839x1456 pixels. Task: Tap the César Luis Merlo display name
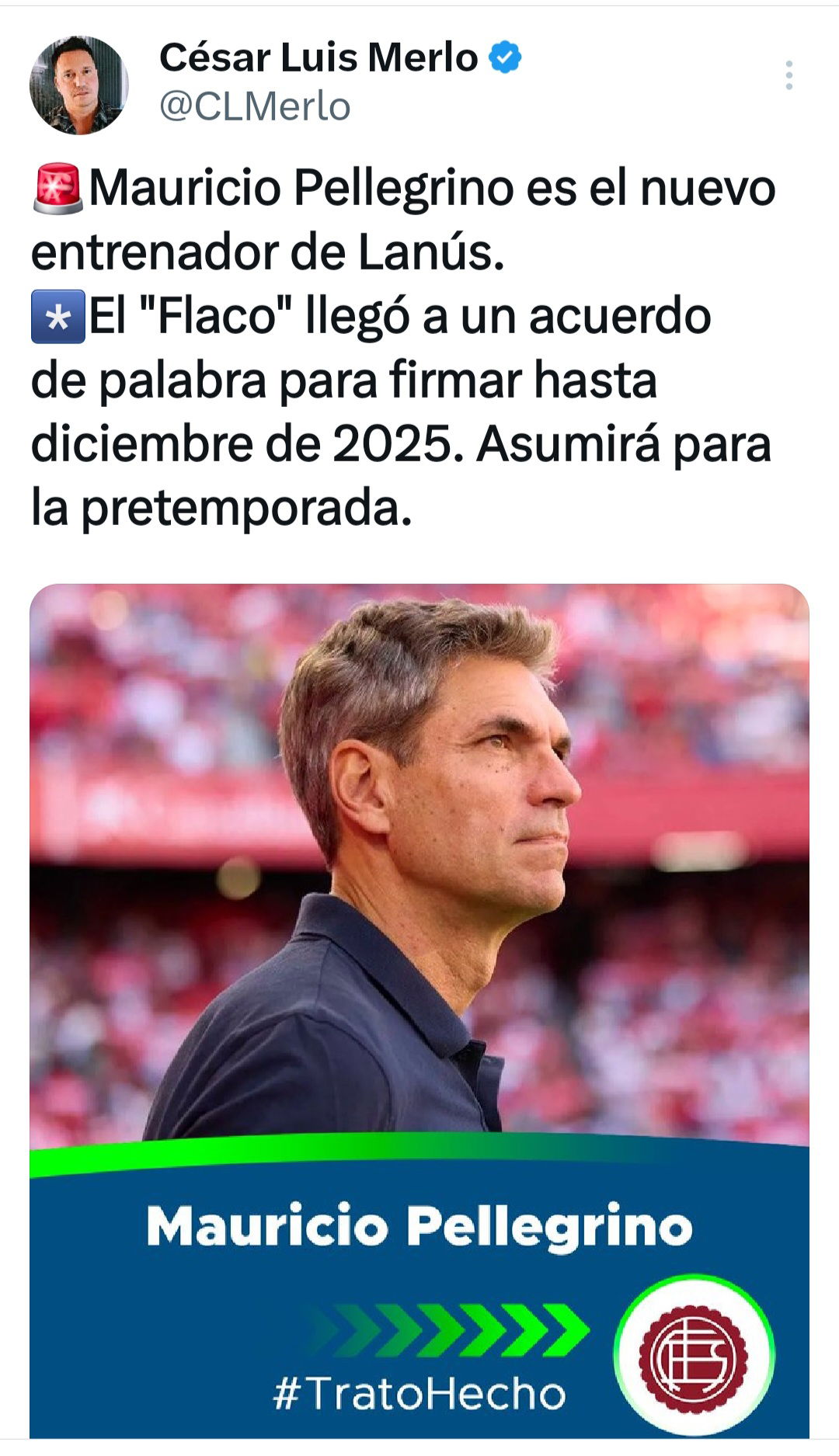click(x=319, y=57)
